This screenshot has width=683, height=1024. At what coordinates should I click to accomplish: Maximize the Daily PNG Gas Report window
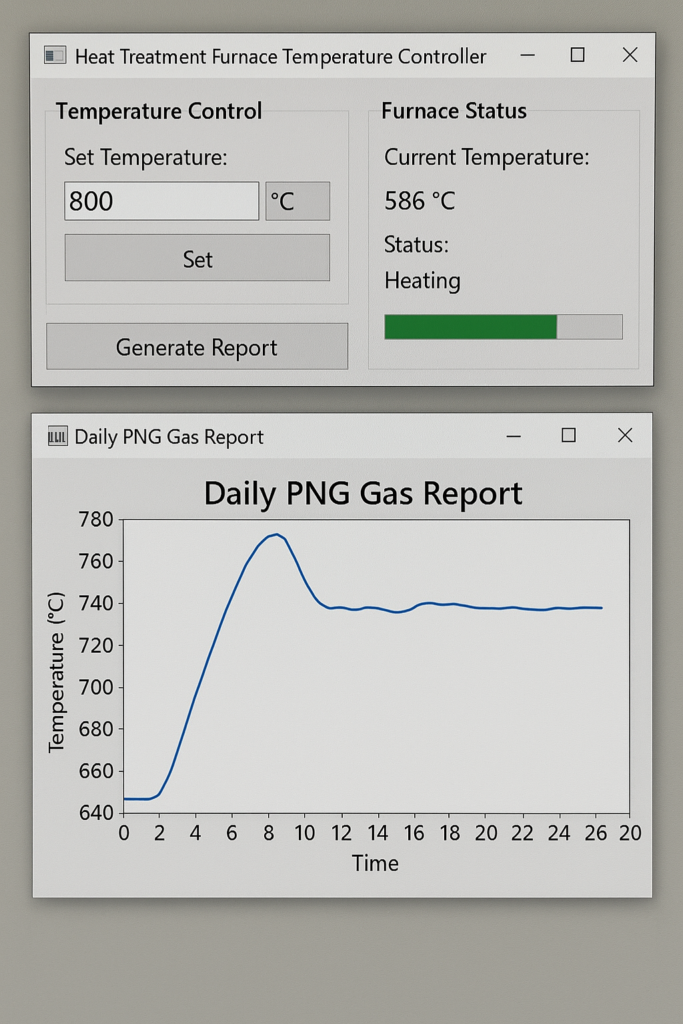(x=569, y=435)
